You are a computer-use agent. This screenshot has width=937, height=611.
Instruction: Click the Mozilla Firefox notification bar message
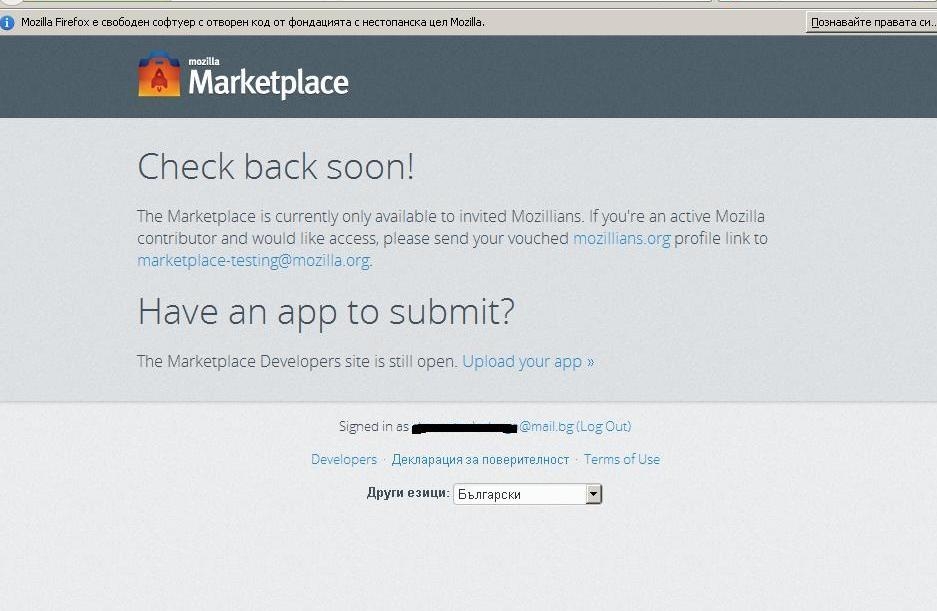[253, 23]
